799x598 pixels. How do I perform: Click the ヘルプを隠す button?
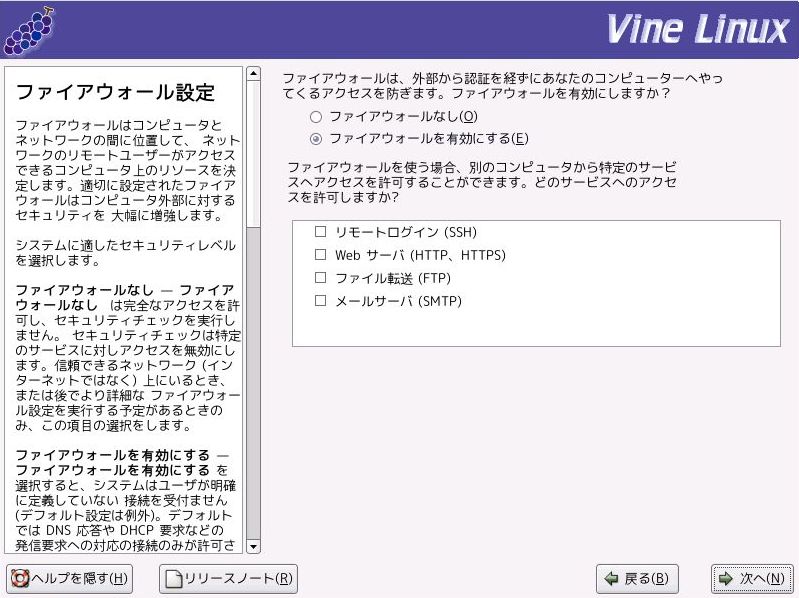[x=70, y=579]
